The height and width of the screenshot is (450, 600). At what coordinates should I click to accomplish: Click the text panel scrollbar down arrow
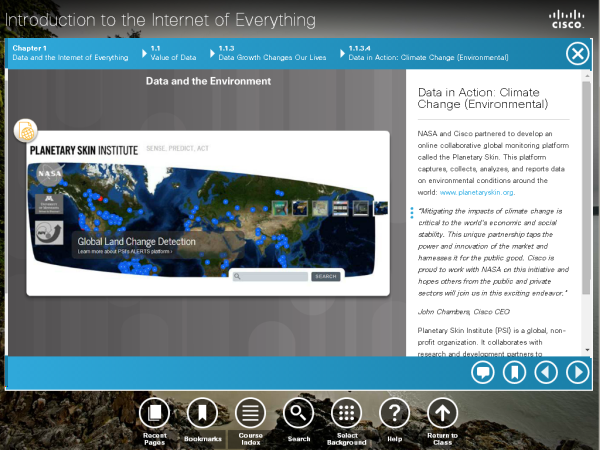[x=587, y=349]
